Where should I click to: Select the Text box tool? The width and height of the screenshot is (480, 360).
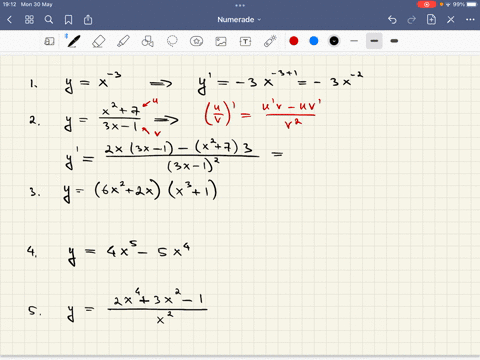[x=245, y=41]
